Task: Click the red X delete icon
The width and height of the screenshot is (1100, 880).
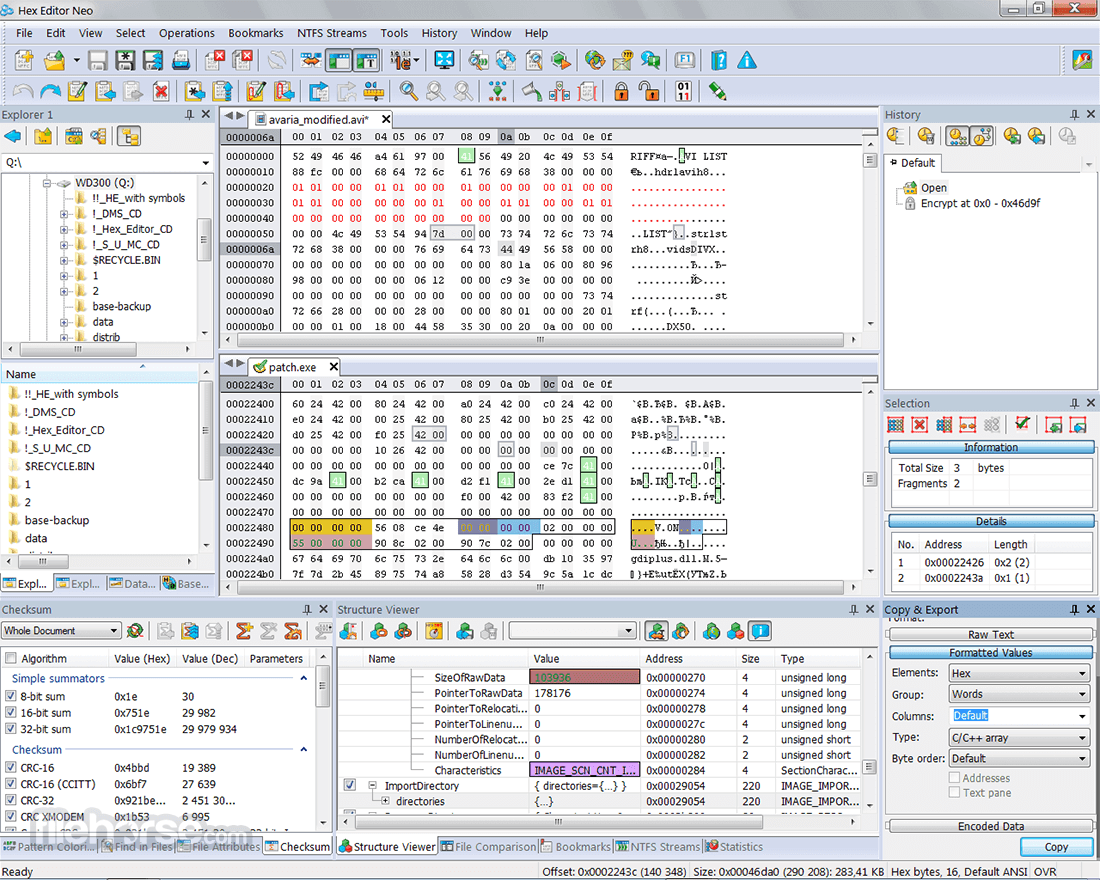Action: click(x=161, y=91)
